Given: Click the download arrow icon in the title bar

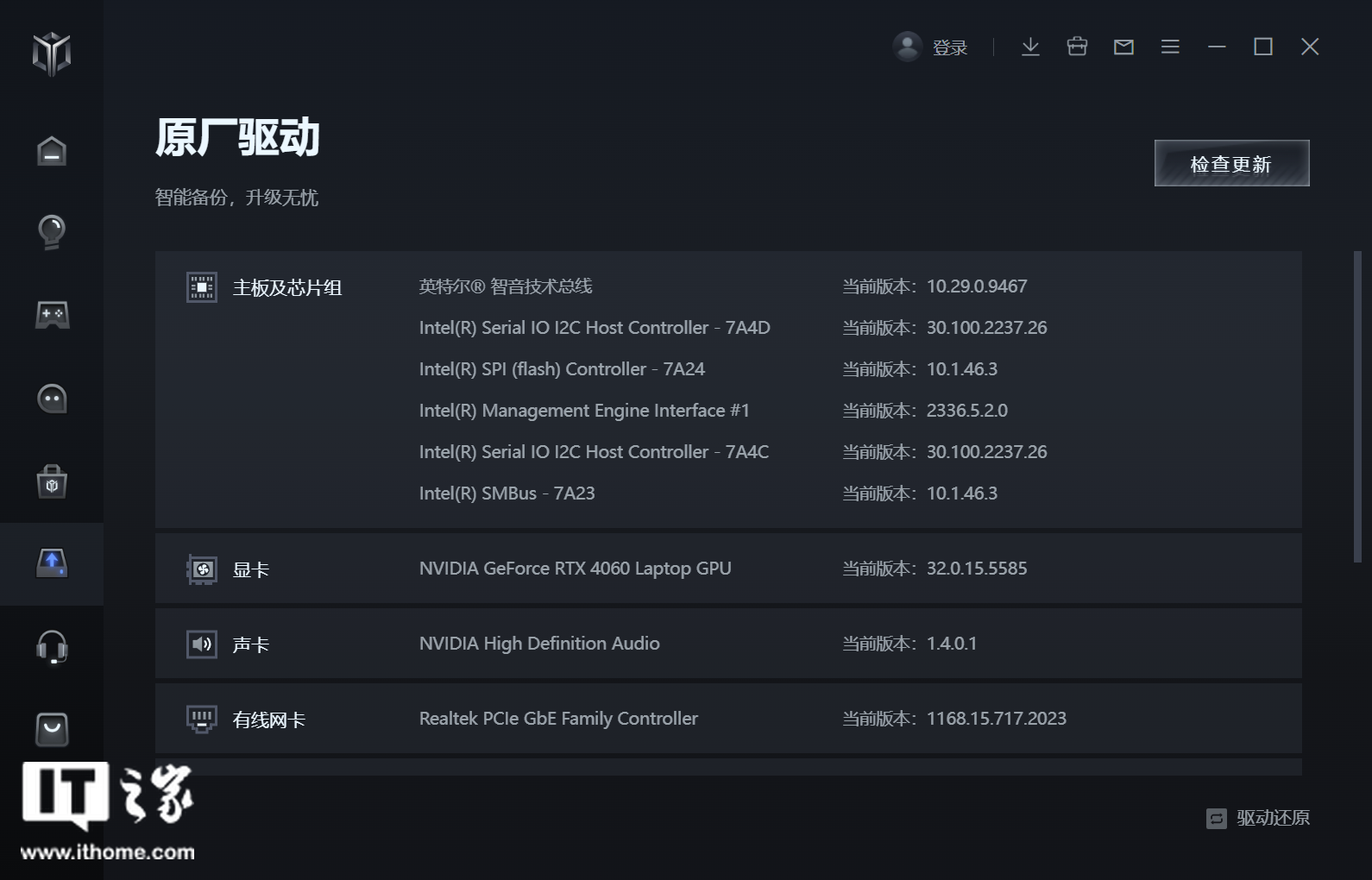Looking at the screenshot, I should (x=1030, y=47).
